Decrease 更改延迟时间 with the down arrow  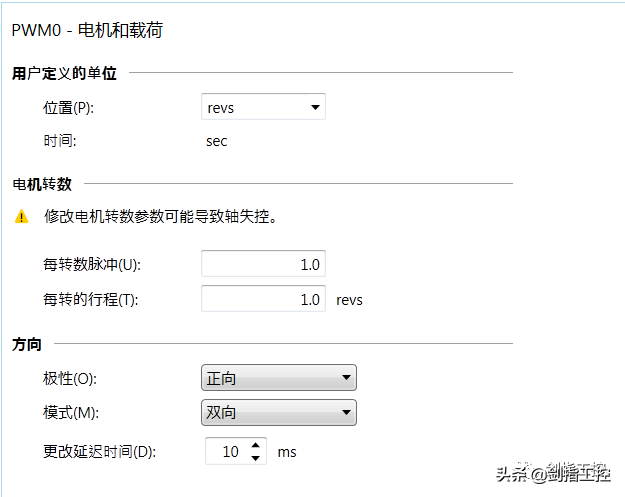[257, 458]
